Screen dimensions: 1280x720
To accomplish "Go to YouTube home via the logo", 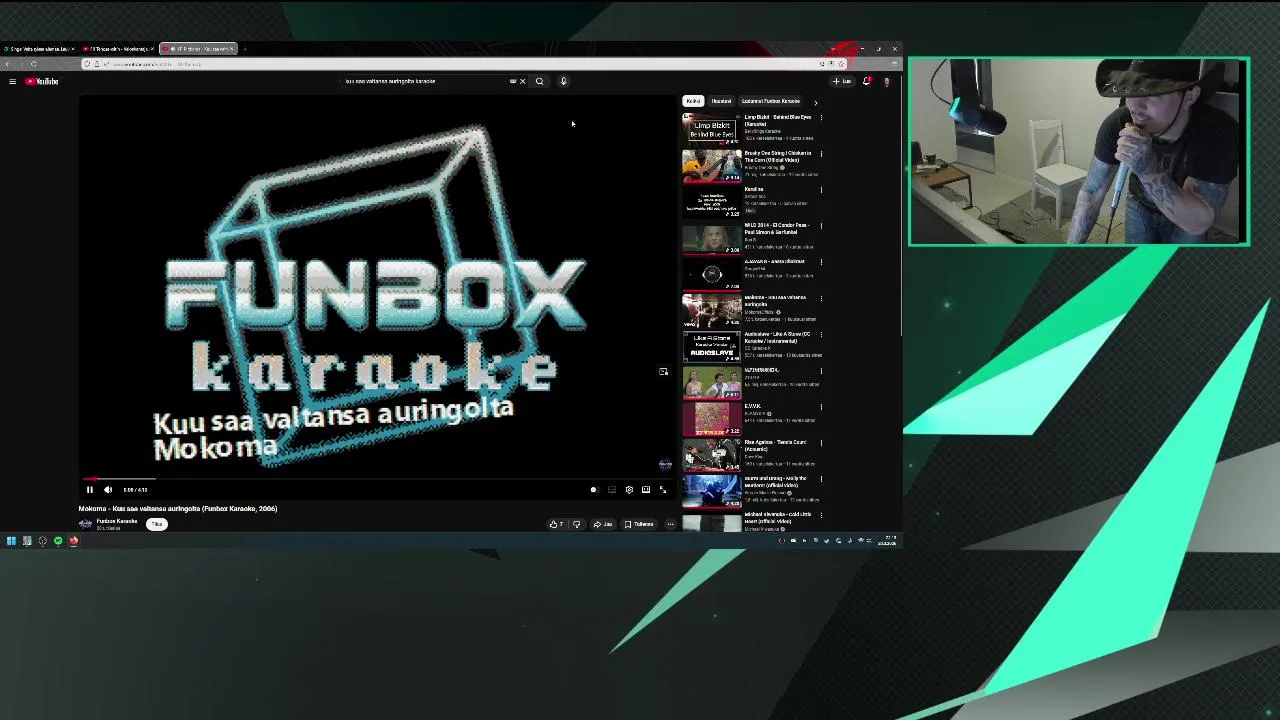I will coord(42,81).
